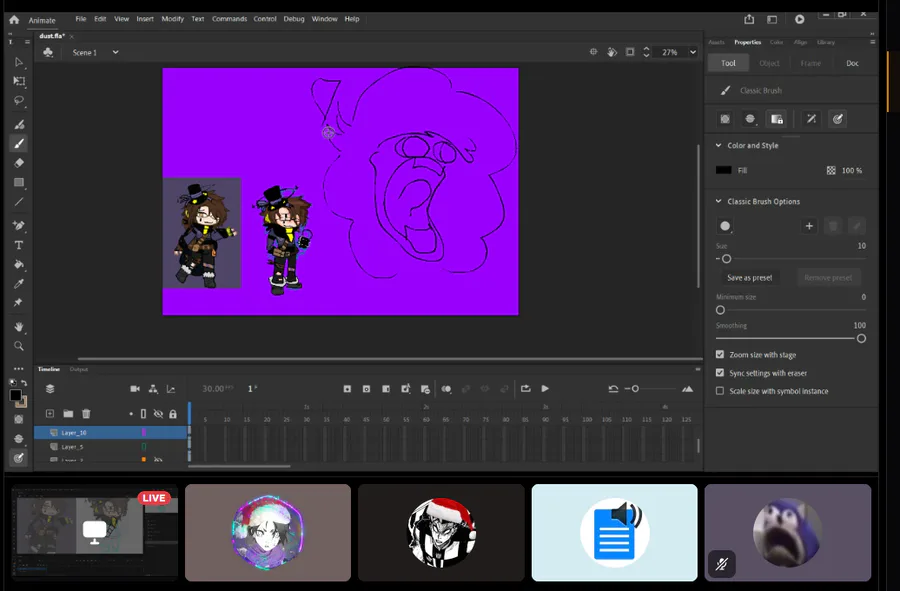Image resolution: width=900 pixels, height=591 pixels.
Task: Collapse the Classic Brush Options section
Action: click(x=719, y=201)
